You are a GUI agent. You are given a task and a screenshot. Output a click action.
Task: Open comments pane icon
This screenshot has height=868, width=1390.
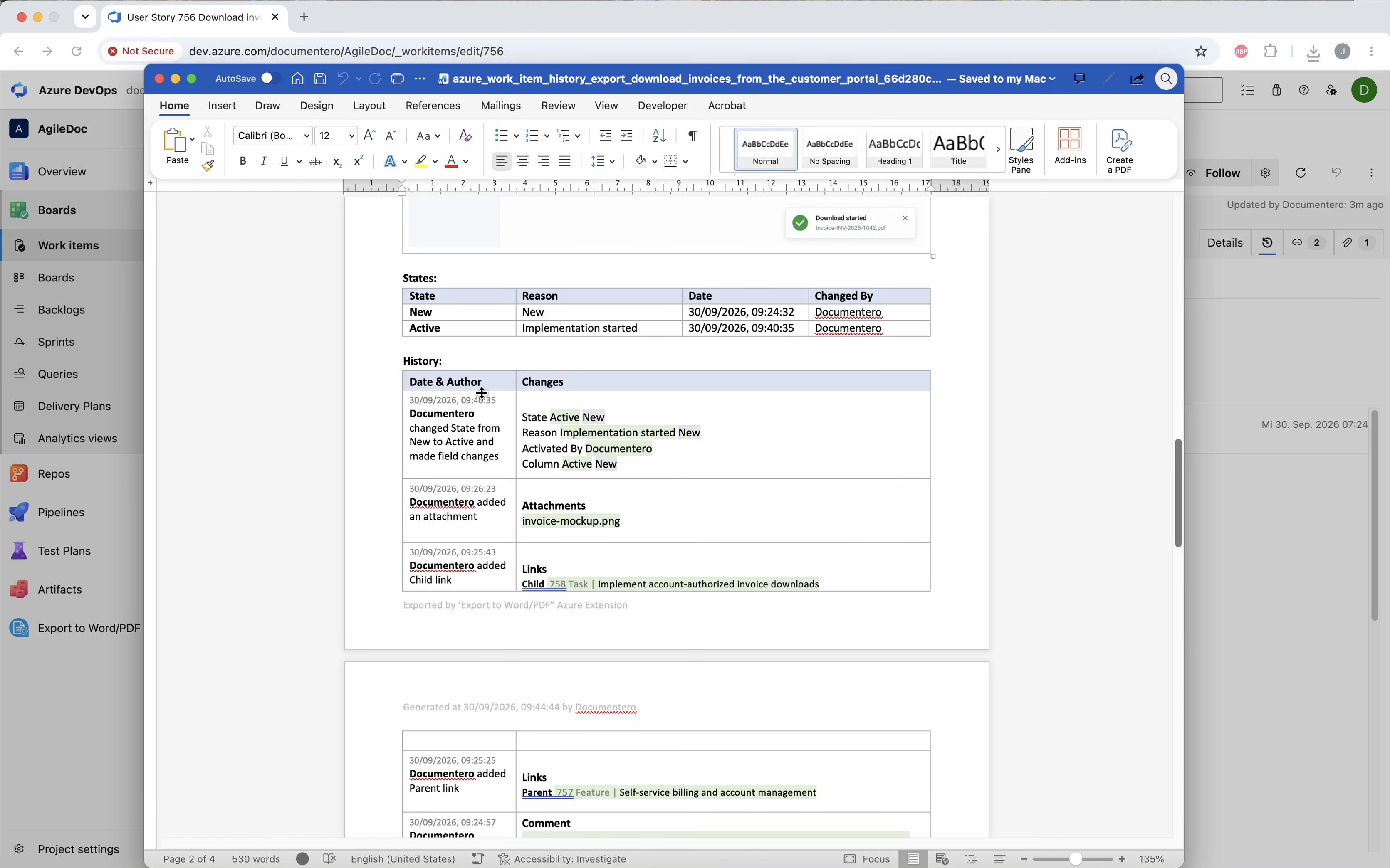click(x=1080, y=79)
